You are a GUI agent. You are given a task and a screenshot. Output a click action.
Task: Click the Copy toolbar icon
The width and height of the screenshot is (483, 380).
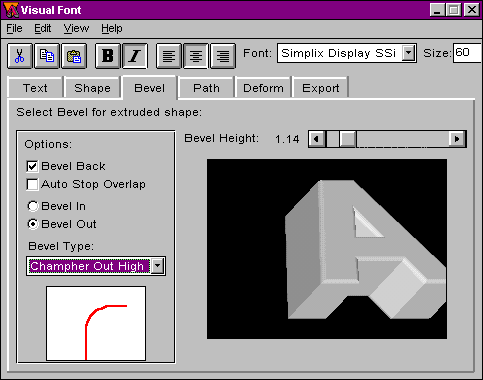click(47, 56)
